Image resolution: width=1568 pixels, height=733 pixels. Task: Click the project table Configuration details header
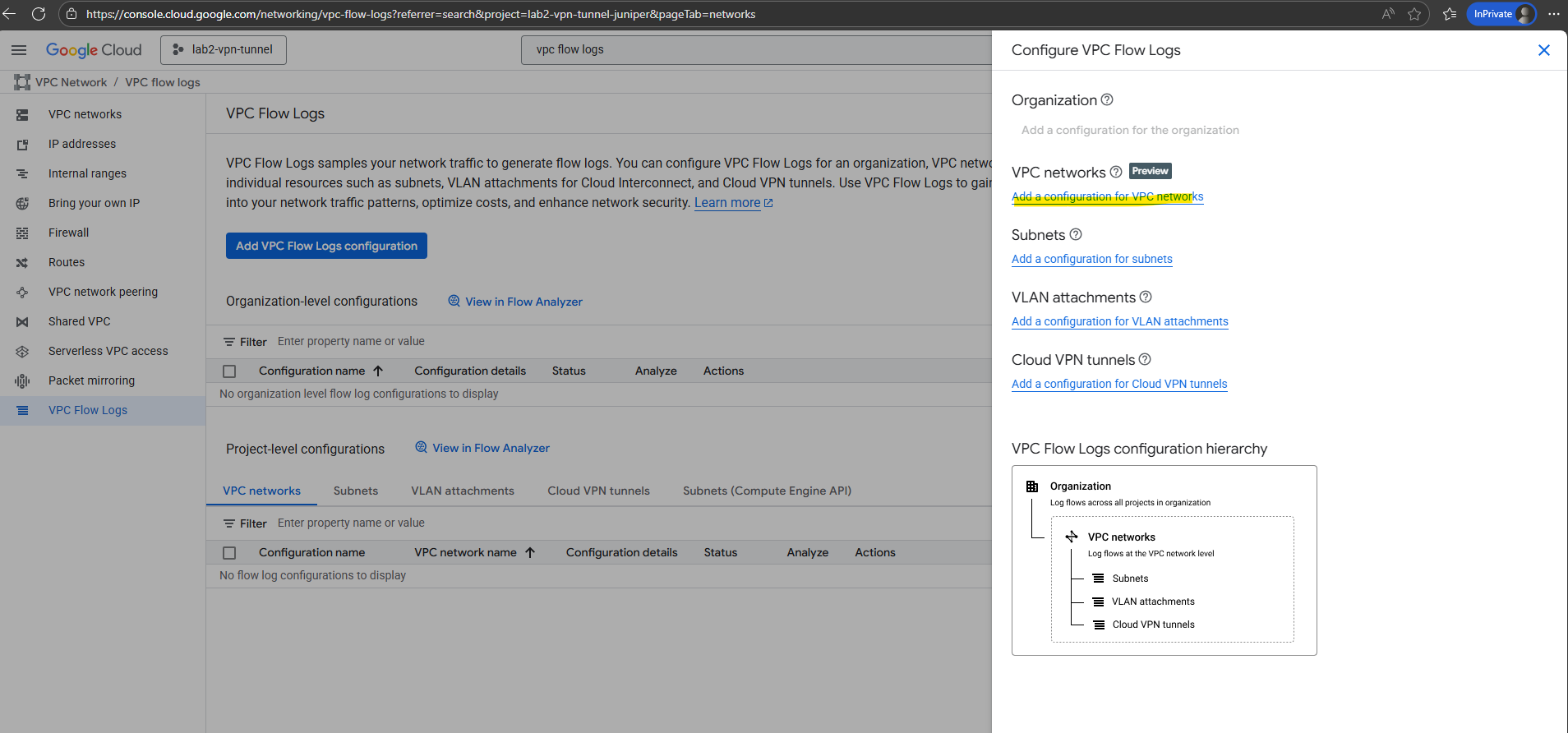pos(621,552)
